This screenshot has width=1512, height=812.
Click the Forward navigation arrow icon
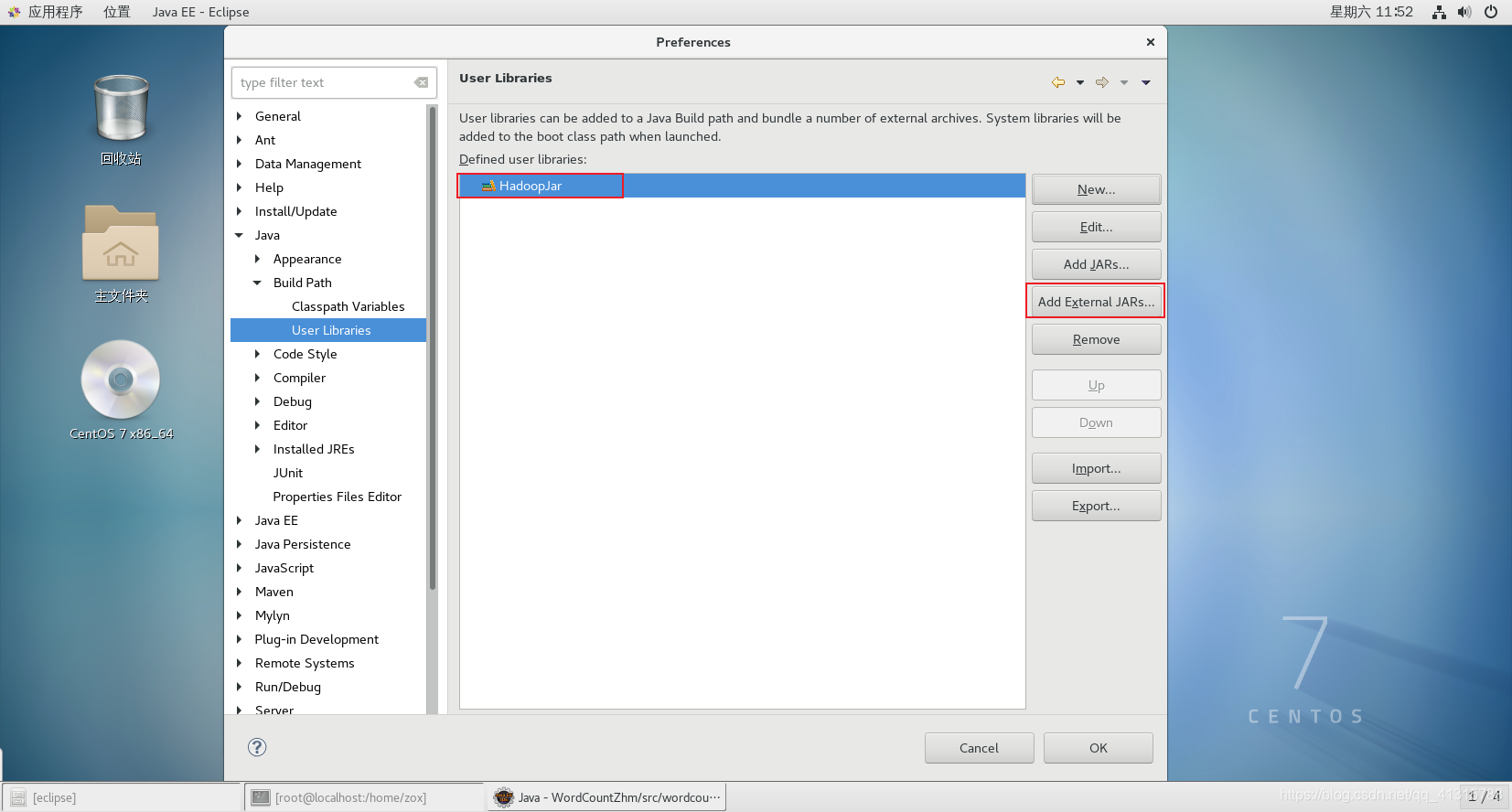[x=1102, y=82]
